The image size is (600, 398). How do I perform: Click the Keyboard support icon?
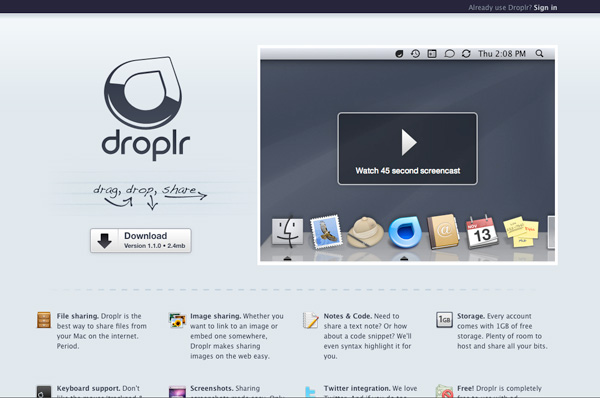[x=44, y=391]
